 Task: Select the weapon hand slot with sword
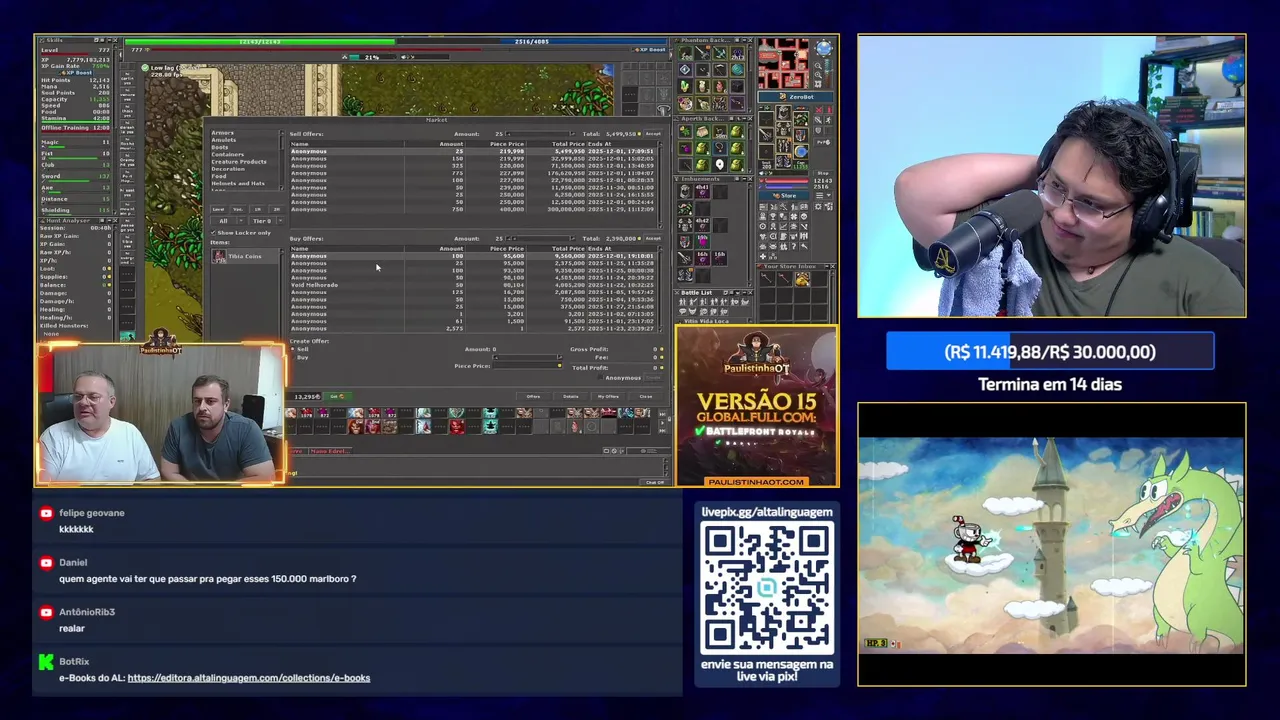[766, 135]
